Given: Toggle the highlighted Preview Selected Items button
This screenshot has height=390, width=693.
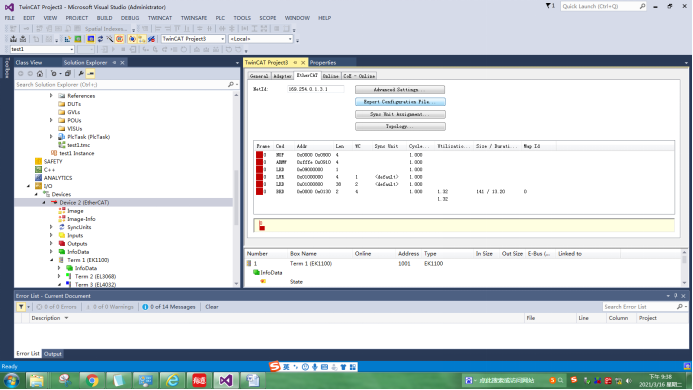Looking at the screenshot, I should click(91, 73).
